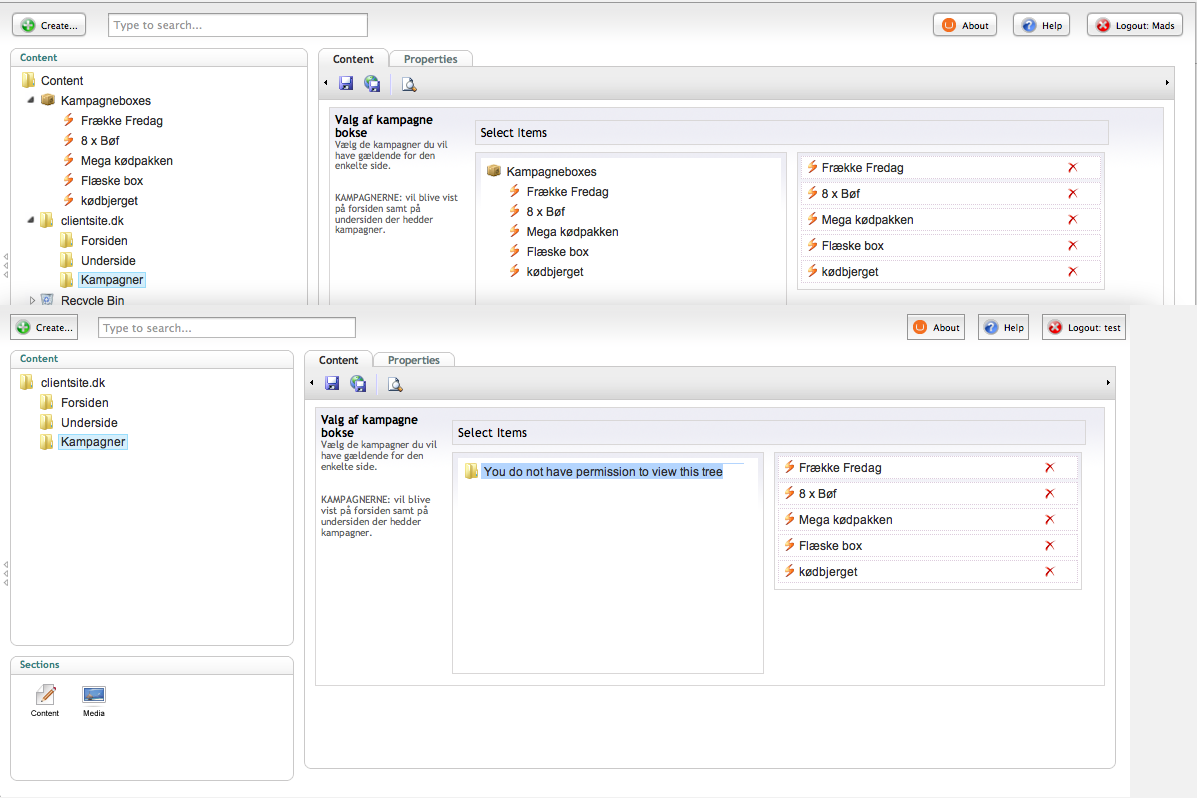Expand the Recycle Bin tree node
The image size is (1197, 798).
point(31,299)
